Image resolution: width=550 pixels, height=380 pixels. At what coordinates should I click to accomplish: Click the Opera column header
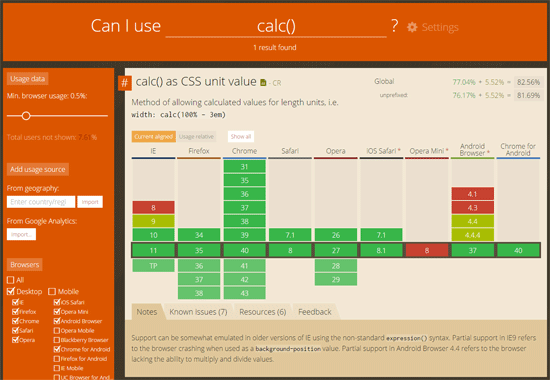(x=336, y=151)
